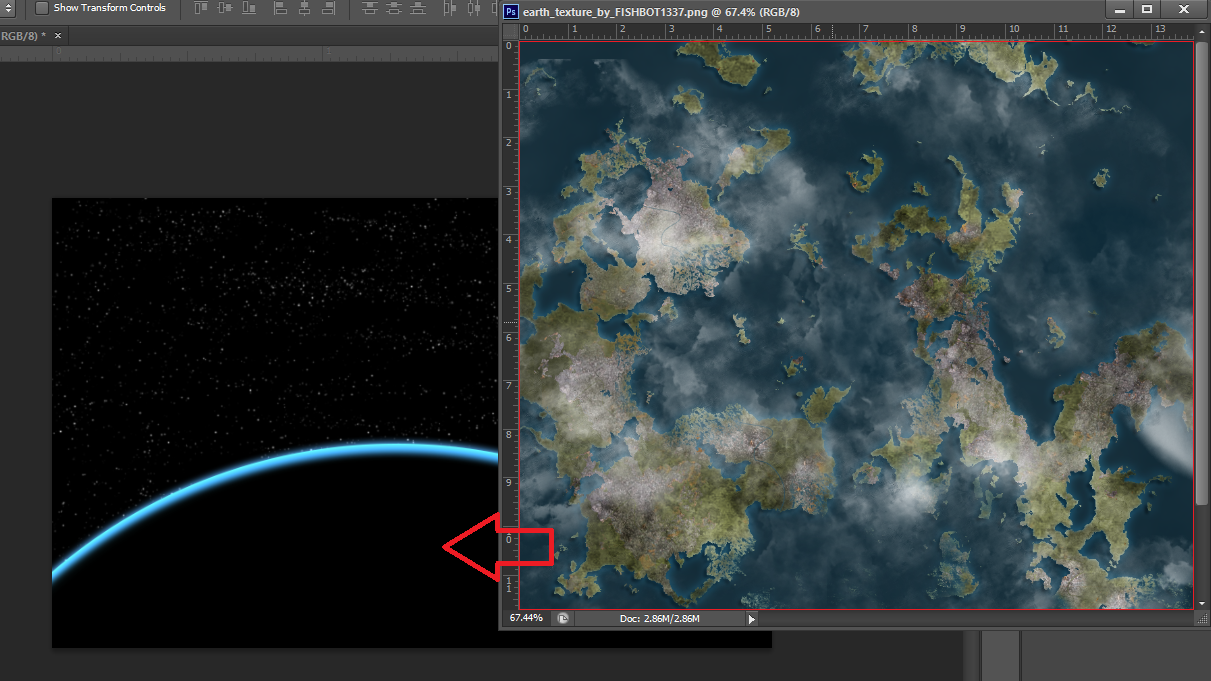Select the Align horizontal centers icon
The height and width of the screenshot is (681, 1211).
[305, 9]
